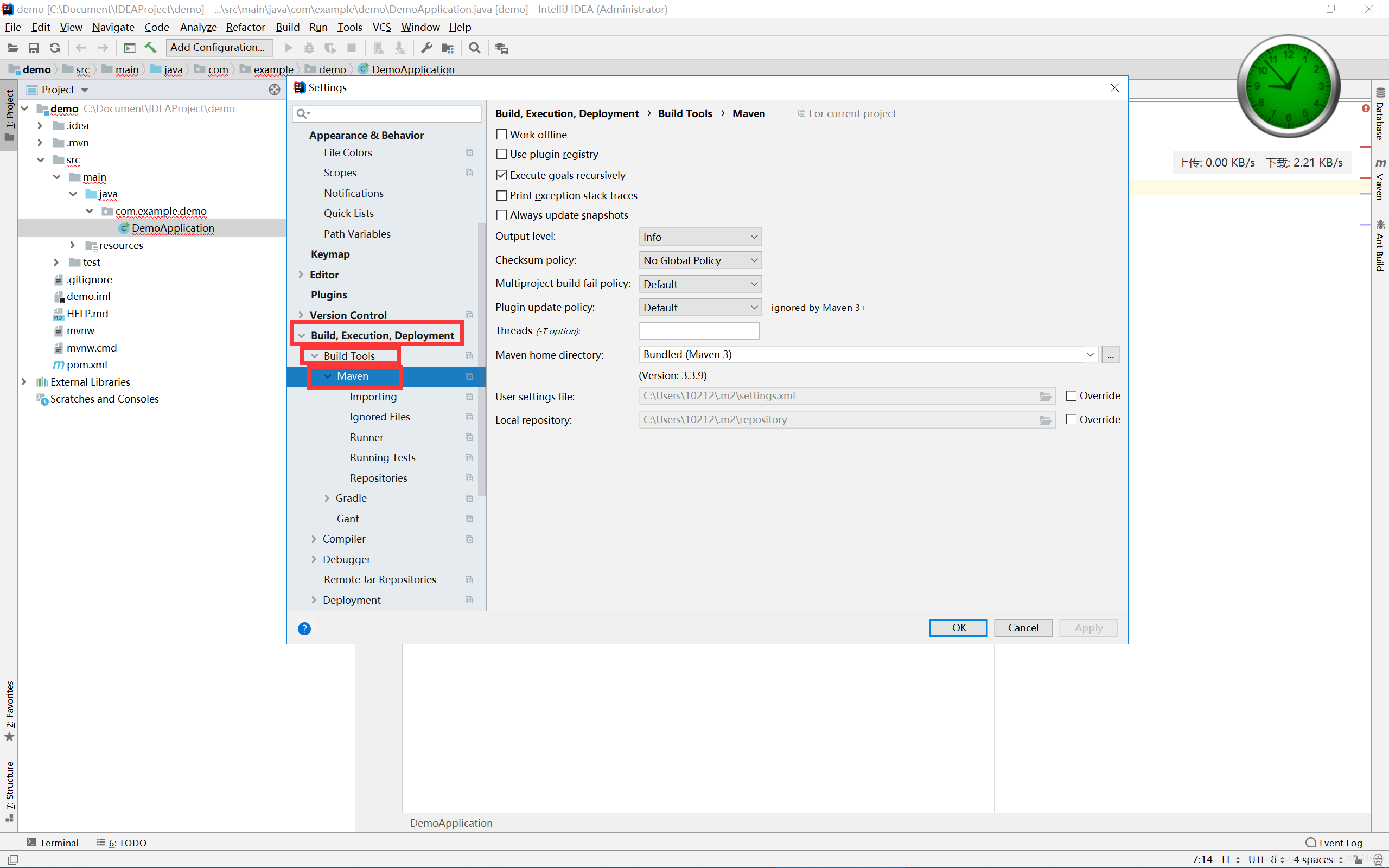
Task: Click the OK button
Action: pyautogui.click(x=958, y=628)
